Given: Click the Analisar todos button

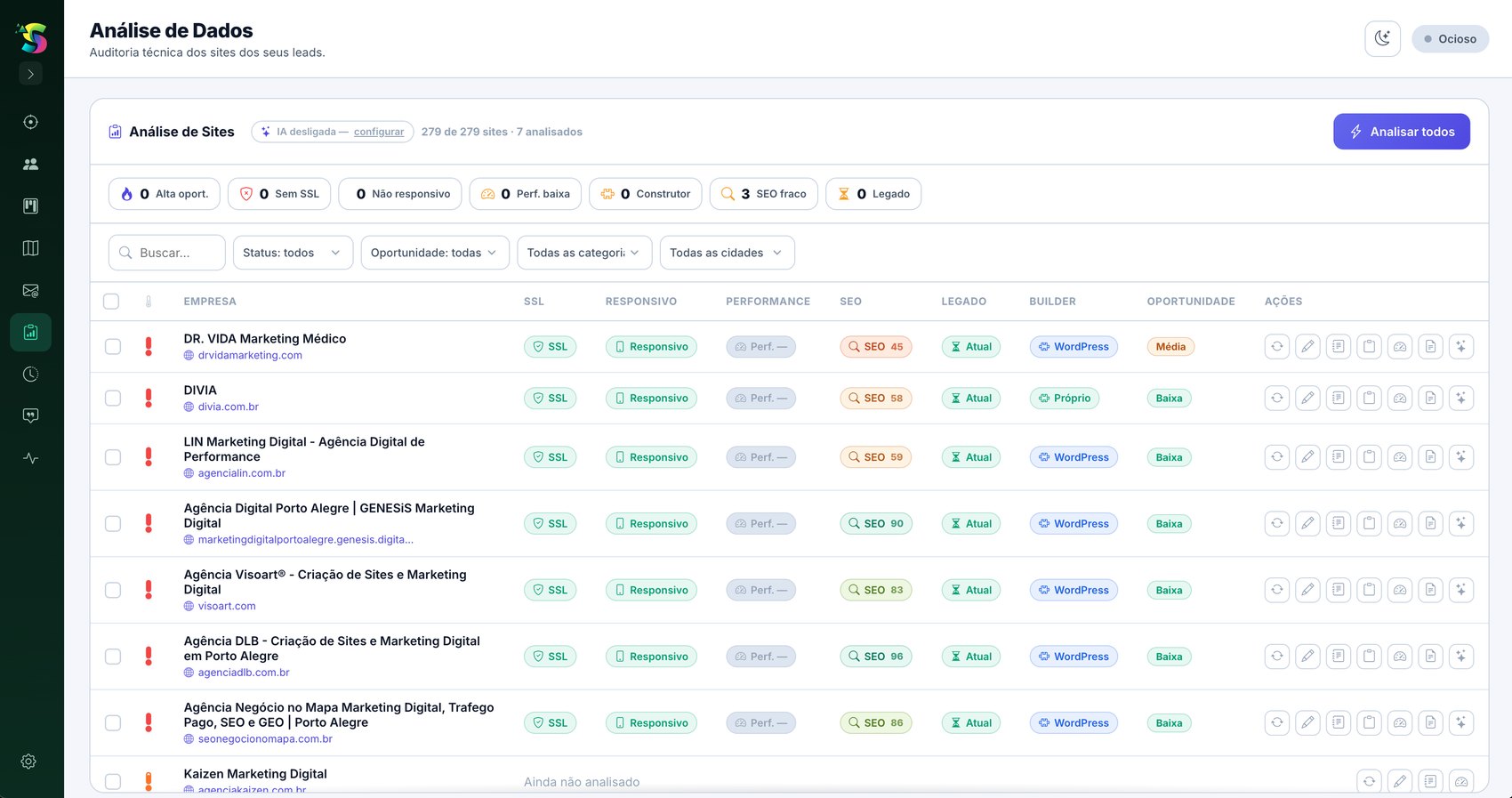Looking at the screenshot, I should click(1402, 132).
